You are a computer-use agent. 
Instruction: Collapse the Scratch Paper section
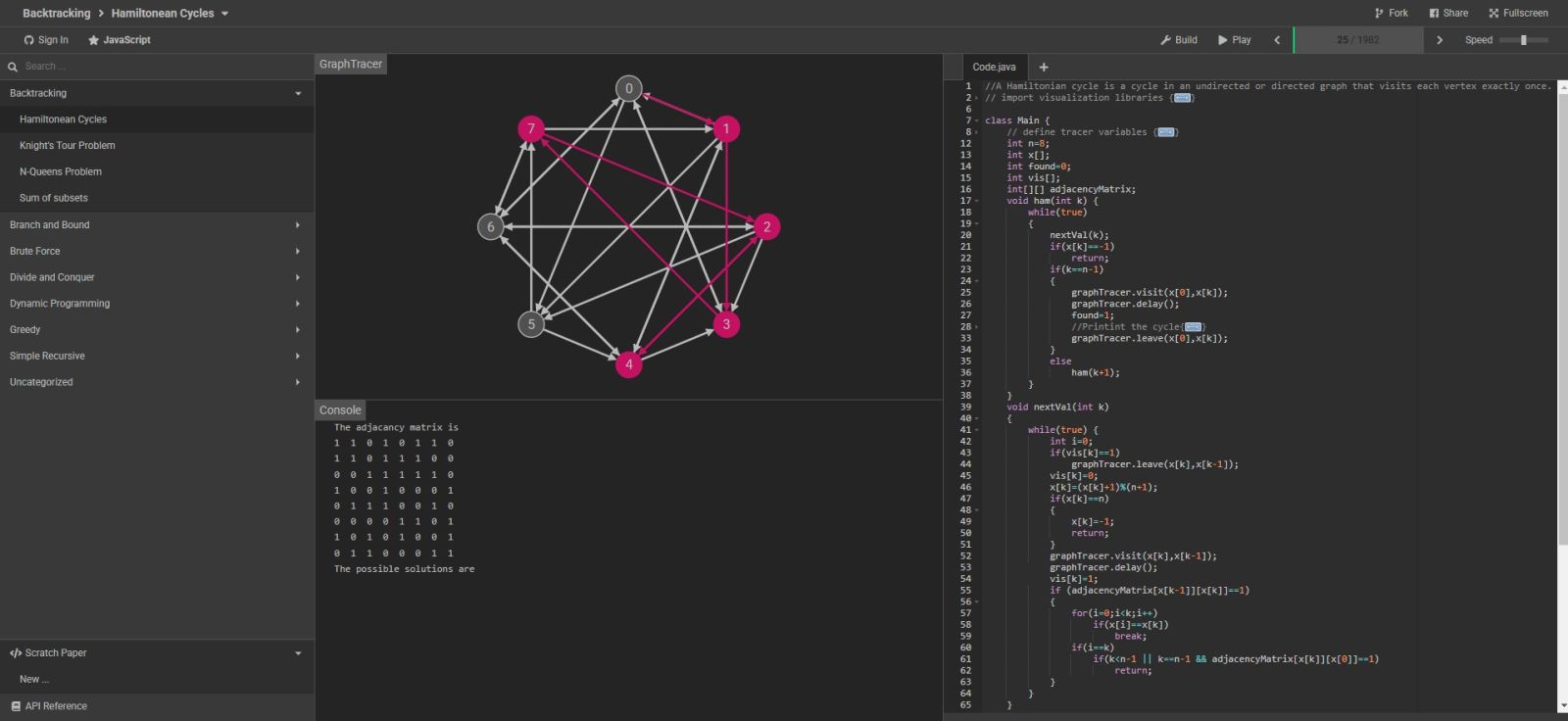coord(298,653)
